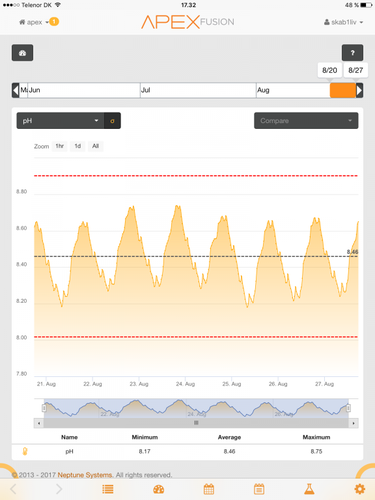Select the All zoom option
The height and width of the screenshot is (500, 375).
95,146
